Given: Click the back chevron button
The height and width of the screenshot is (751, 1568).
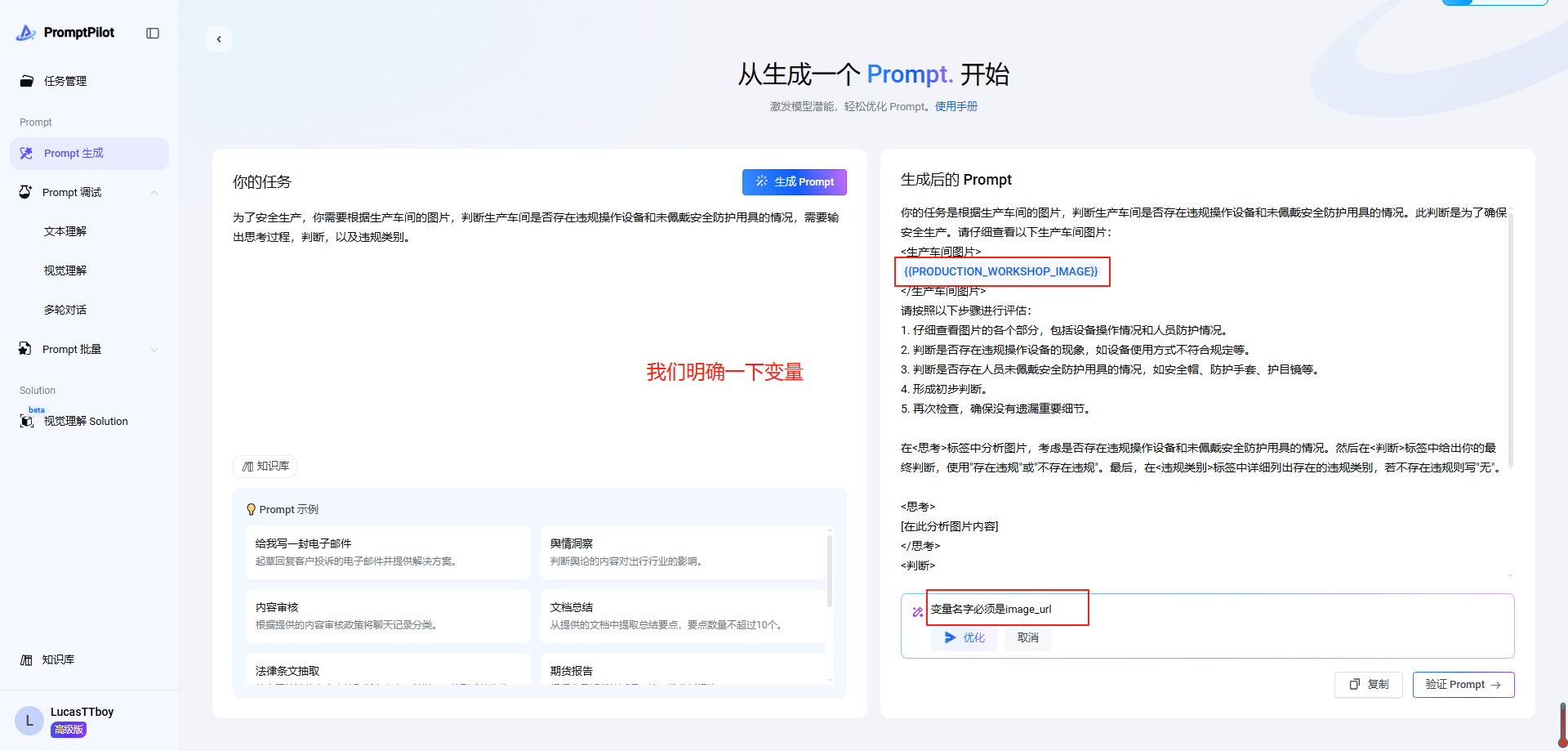Looking at the screenshot, I should point(219,39).
